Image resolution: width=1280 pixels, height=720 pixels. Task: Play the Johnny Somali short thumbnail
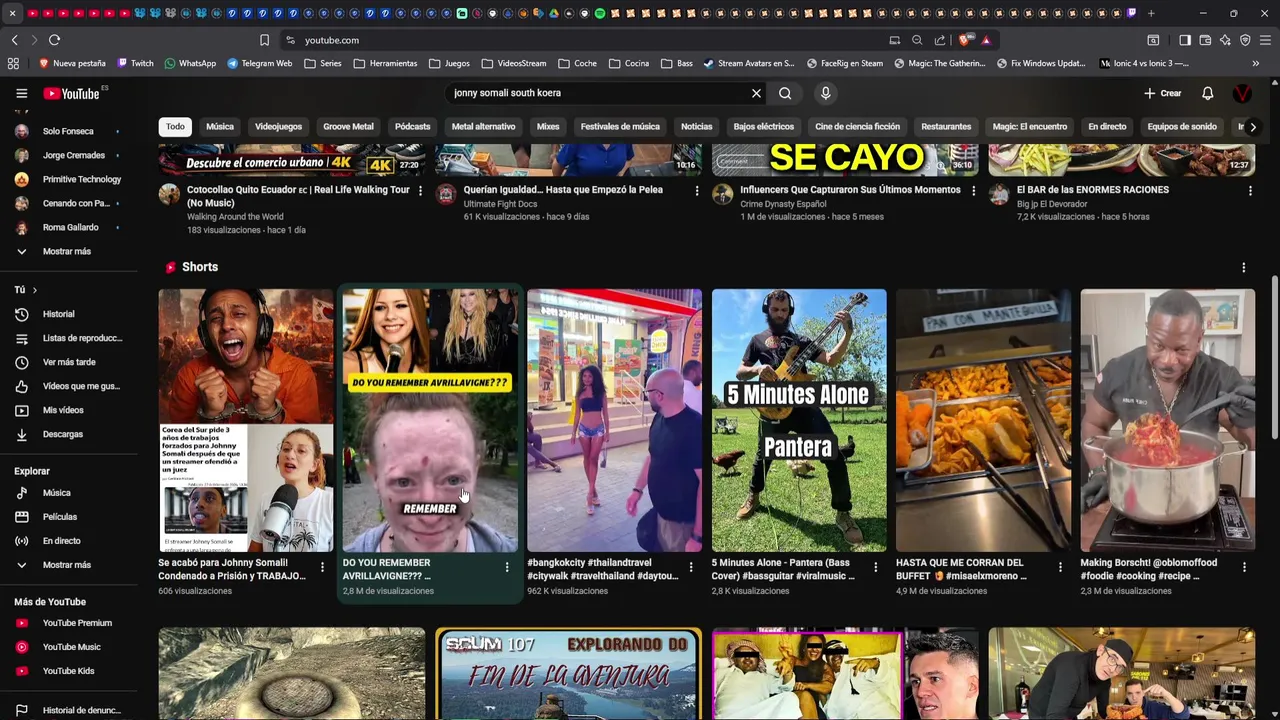(x=246, y=420)
